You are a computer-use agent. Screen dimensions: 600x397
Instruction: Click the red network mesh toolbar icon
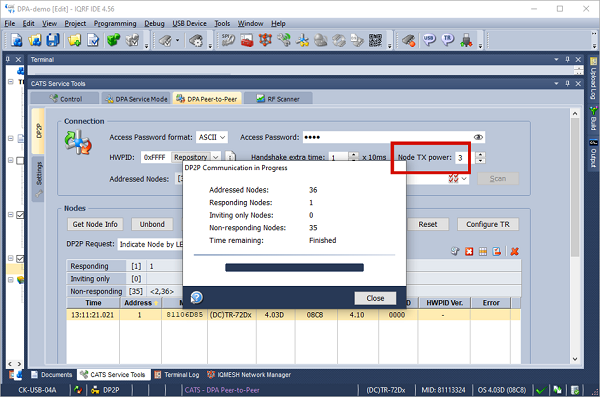[x=265, y=40]
